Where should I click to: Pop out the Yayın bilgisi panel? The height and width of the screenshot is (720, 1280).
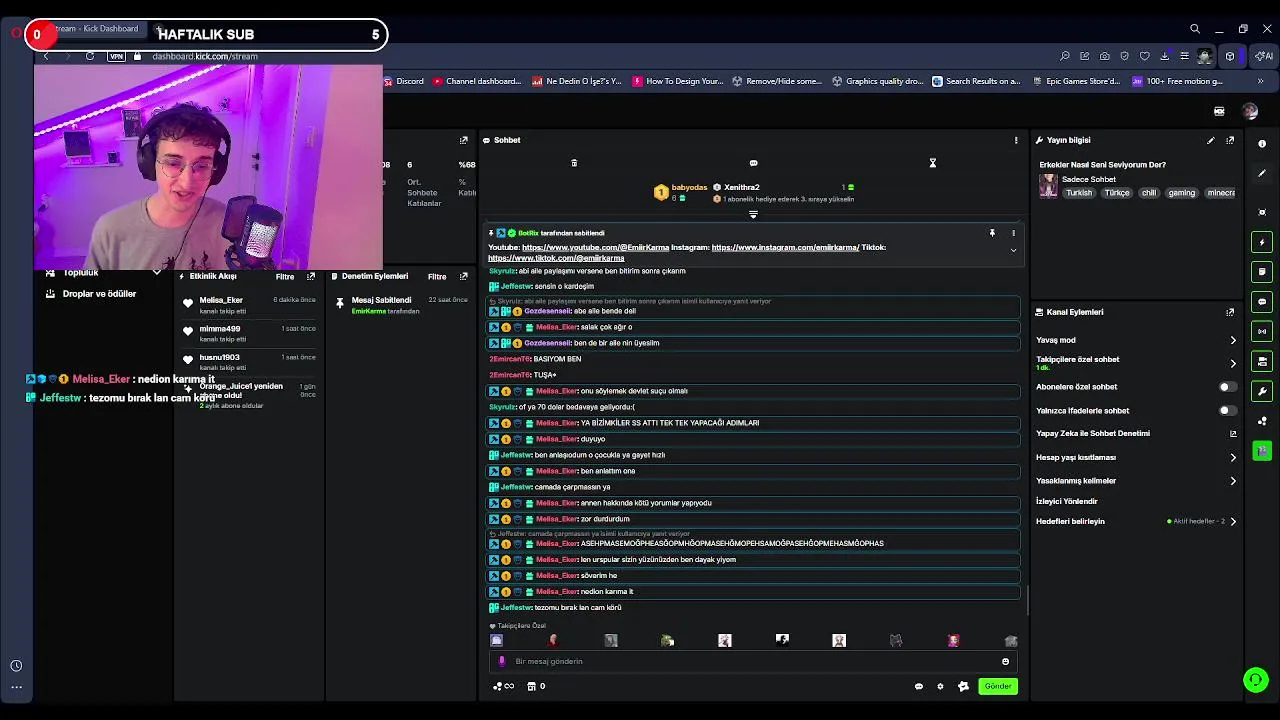pos(1230,140)
